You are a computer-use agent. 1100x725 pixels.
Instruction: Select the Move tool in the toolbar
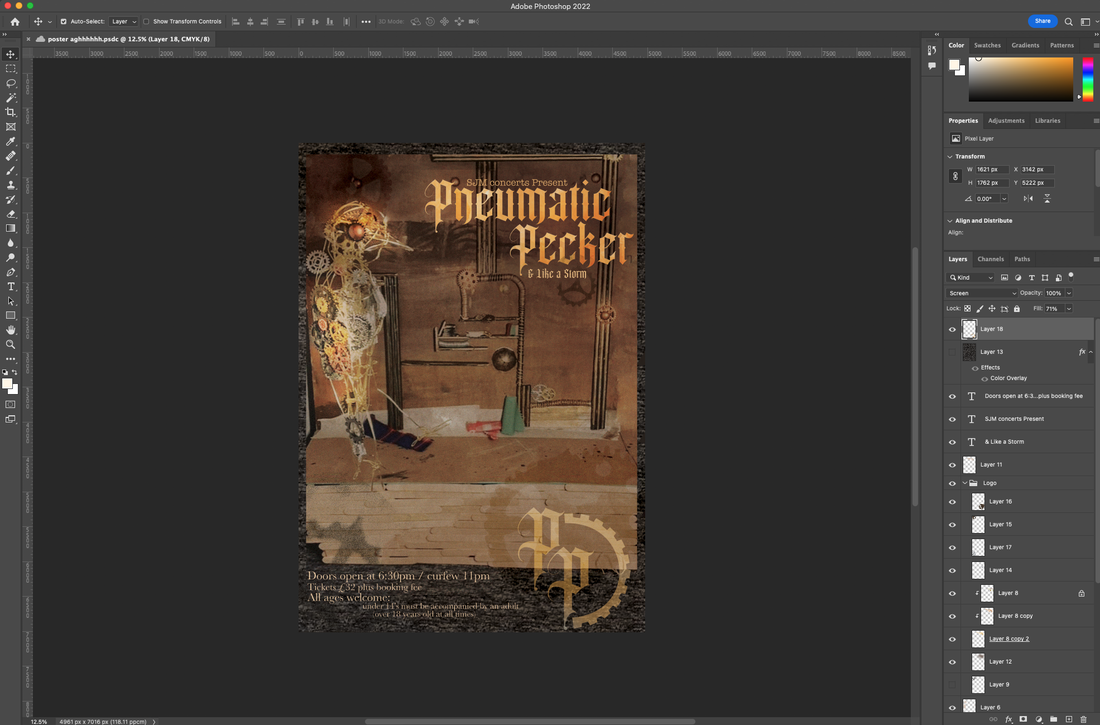point(11,54)
